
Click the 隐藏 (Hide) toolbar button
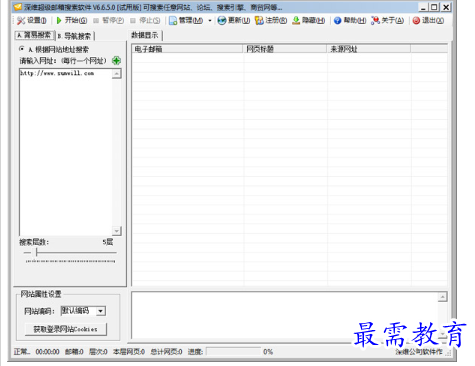pos(308,21)
